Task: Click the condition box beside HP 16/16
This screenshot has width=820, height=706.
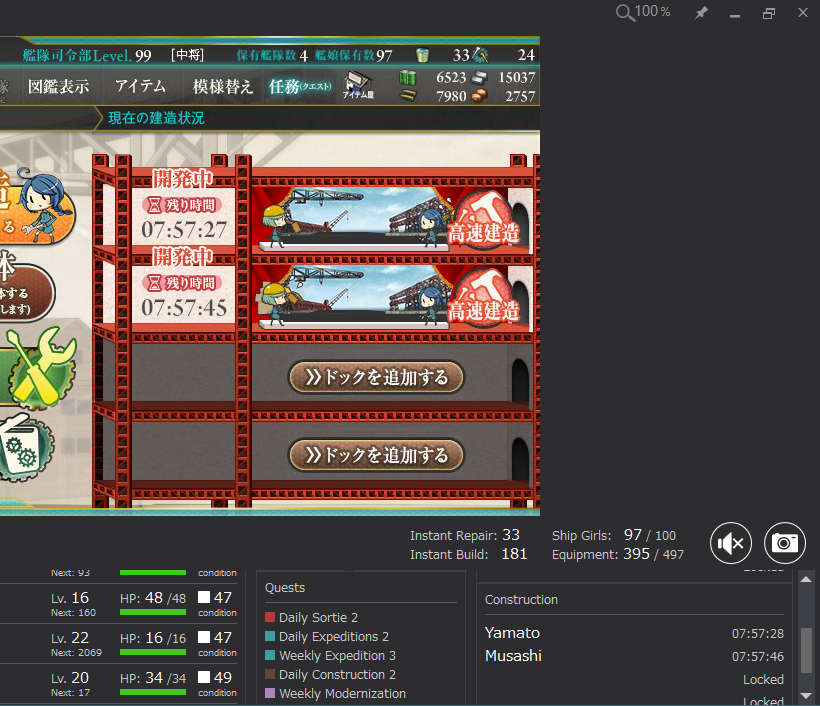Action: [x=204, y=637]
